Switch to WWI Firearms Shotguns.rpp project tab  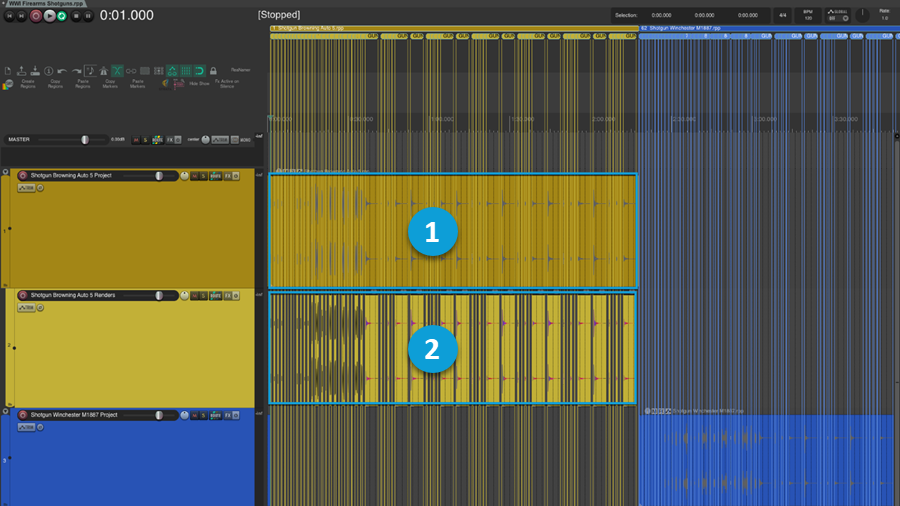(45, 4)
